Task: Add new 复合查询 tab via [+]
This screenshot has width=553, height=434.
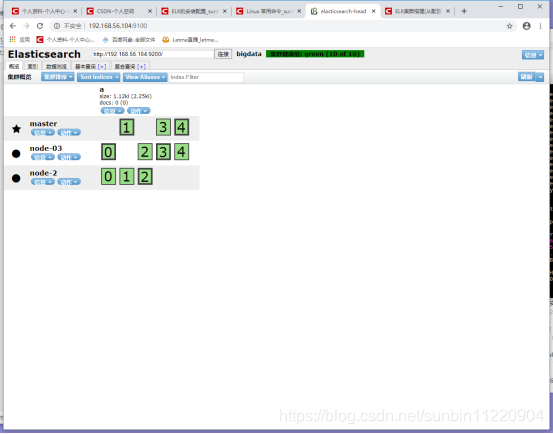Action: coord(141,66)
